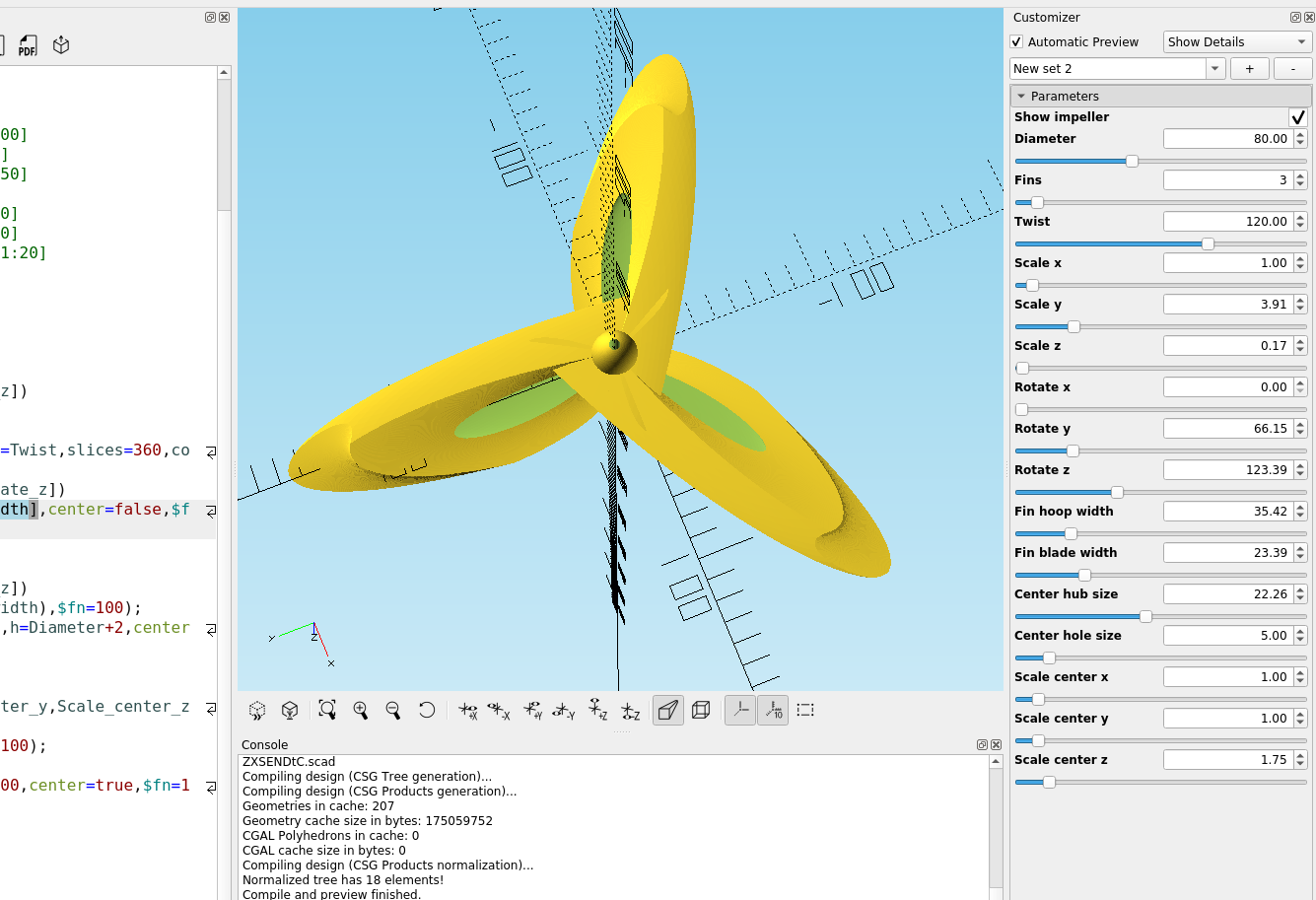Reset the 3D view orientation

[426, 710]
